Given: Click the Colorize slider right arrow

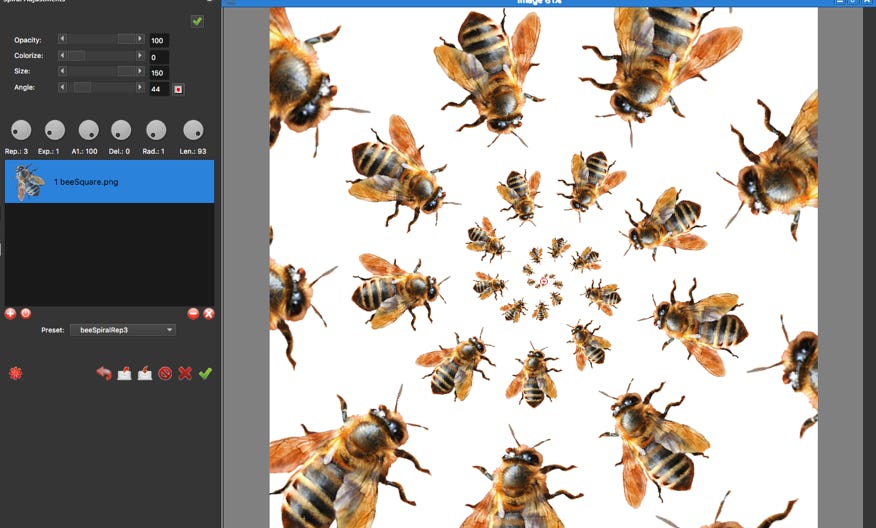Looking at the screenshot, I should click(140, 55).
